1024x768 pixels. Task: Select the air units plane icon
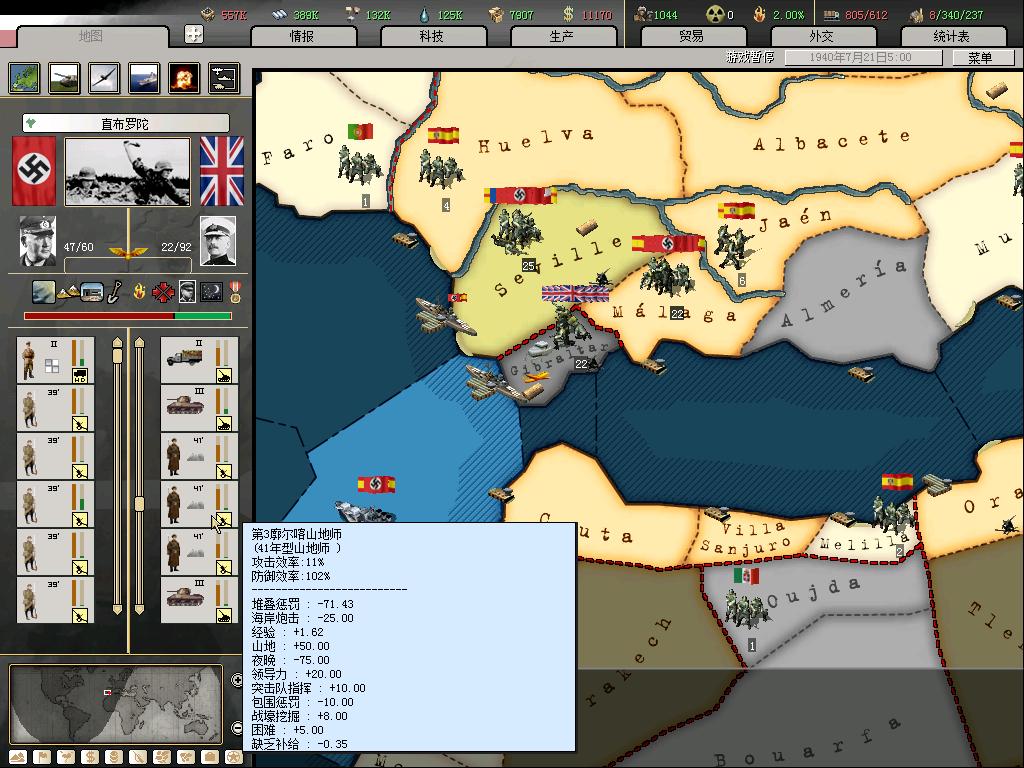click(x=104, y=78)
